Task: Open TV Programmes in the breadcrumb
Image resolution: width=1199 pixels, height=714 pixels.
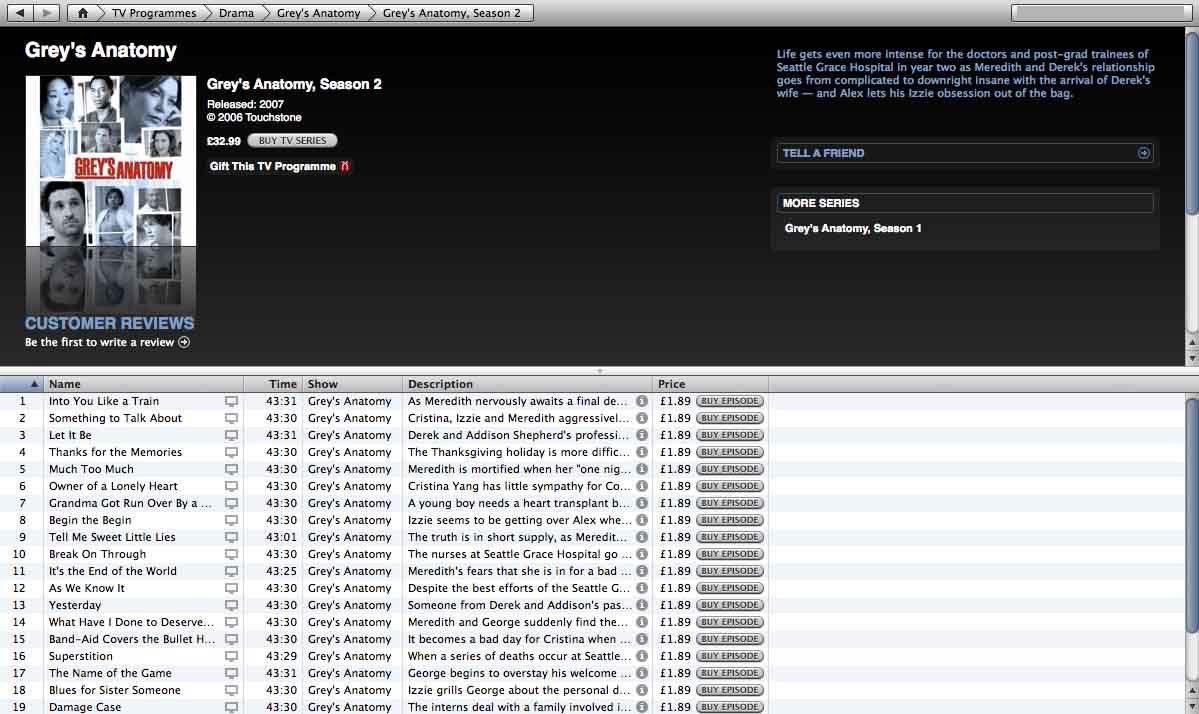Action: (x=154, y=13)
